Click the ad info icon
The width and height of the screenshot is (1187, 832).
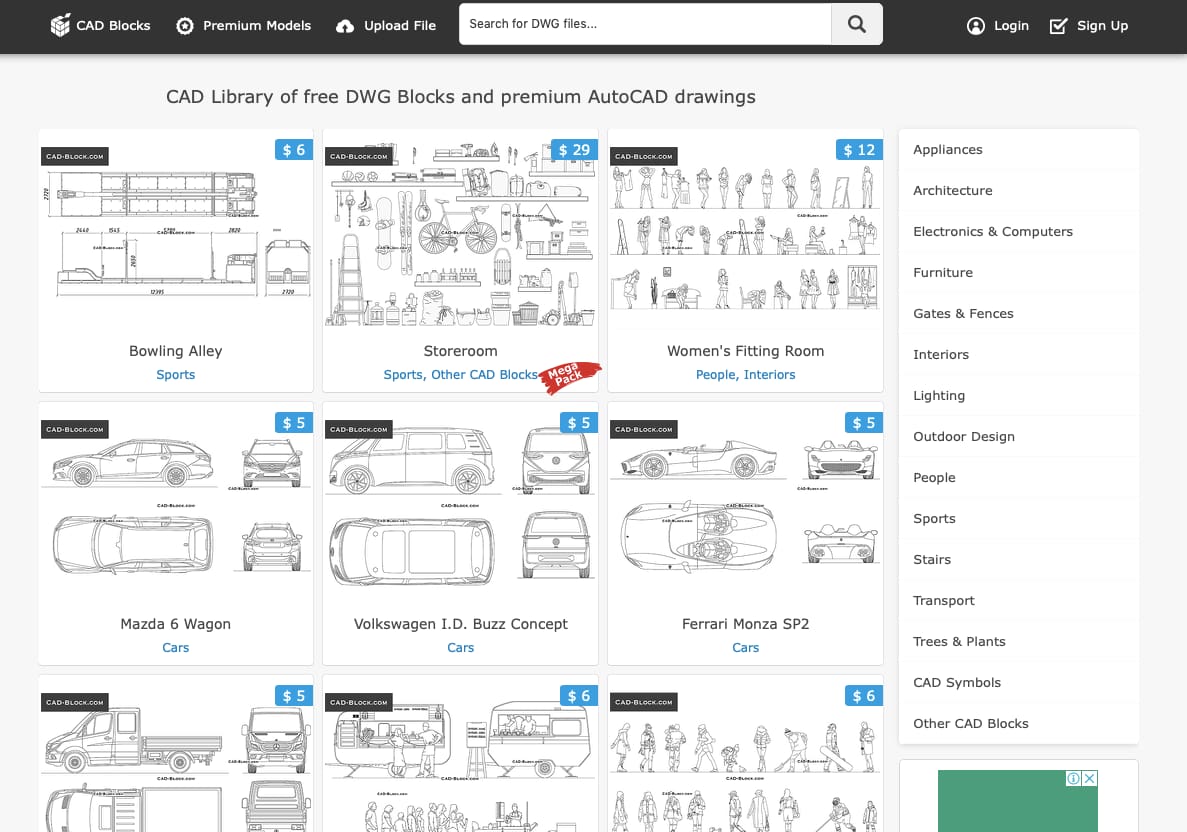point(1073,778)
